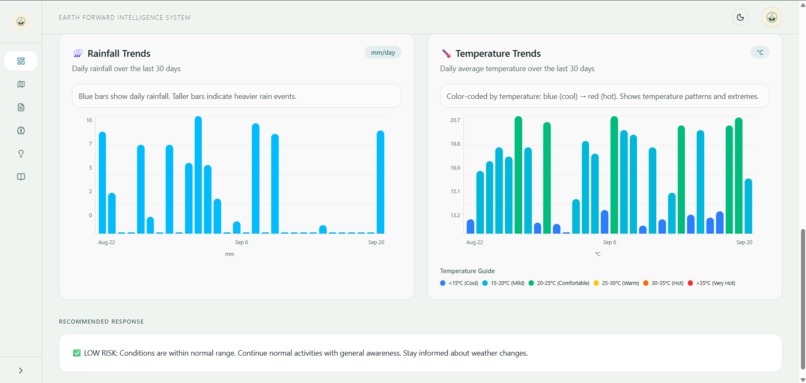Click the rain cloud icon beside Rainfall Trends
Screen dimensions: 806x383
coord(78,53)
